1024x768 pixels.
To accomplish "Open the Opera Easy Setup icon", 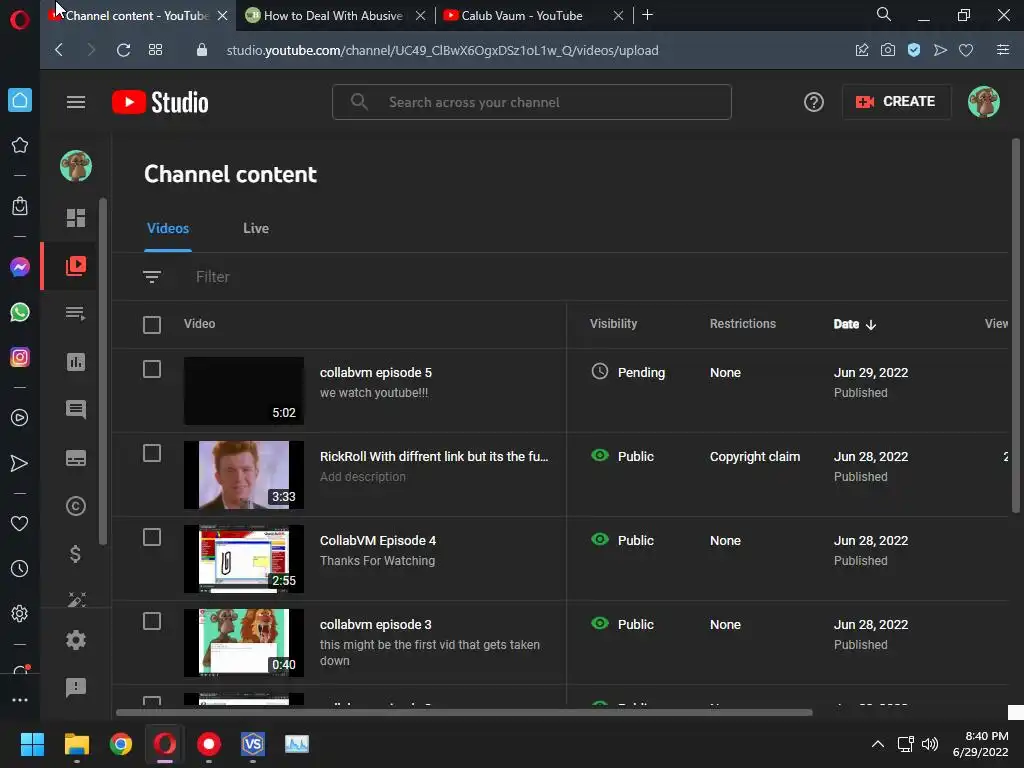I will [1002, 50].
